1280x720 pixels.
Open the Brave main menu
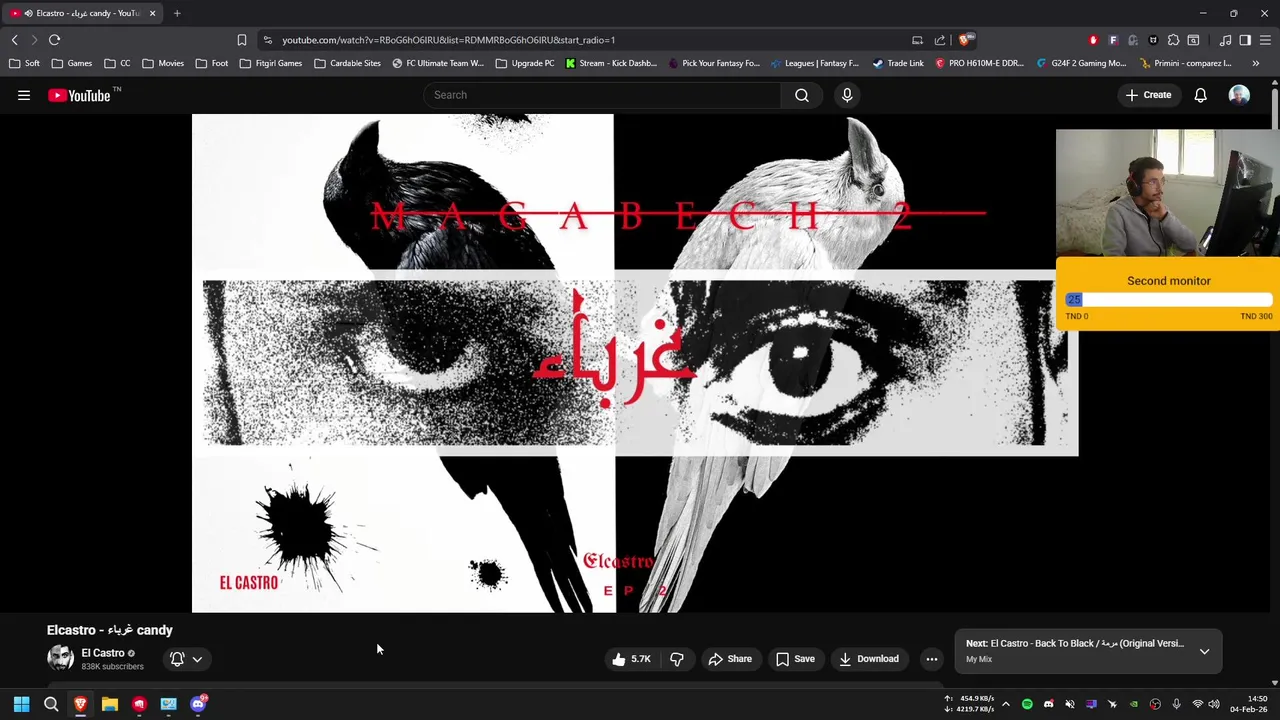click(x=1265, y=40)
